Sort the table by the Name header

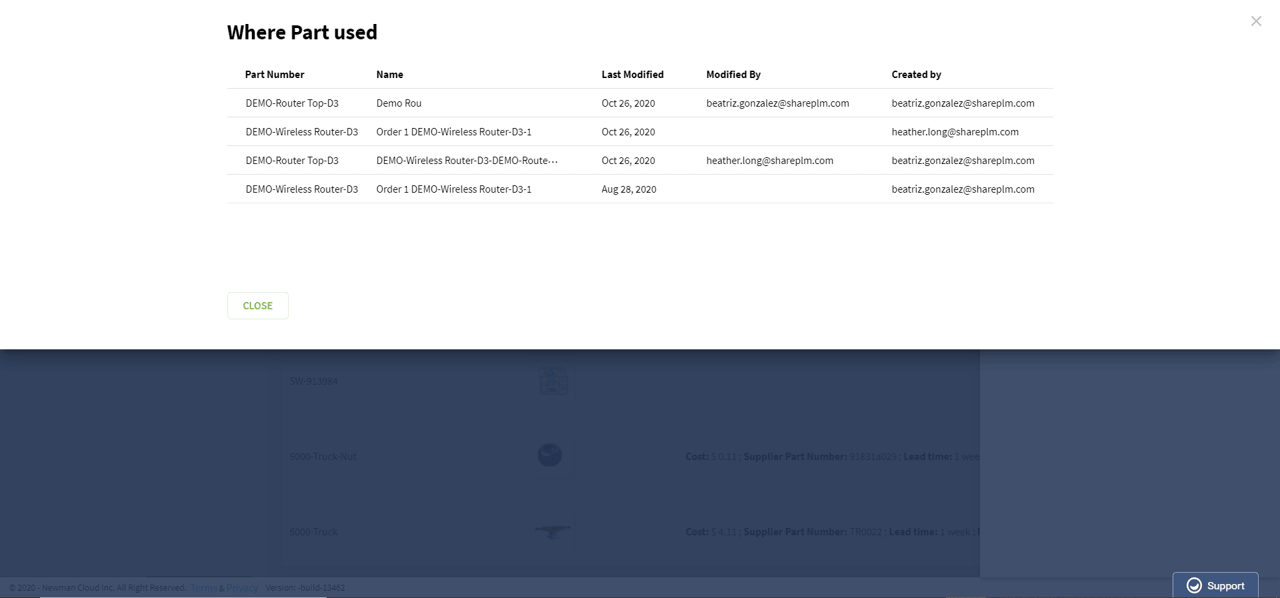389,74
